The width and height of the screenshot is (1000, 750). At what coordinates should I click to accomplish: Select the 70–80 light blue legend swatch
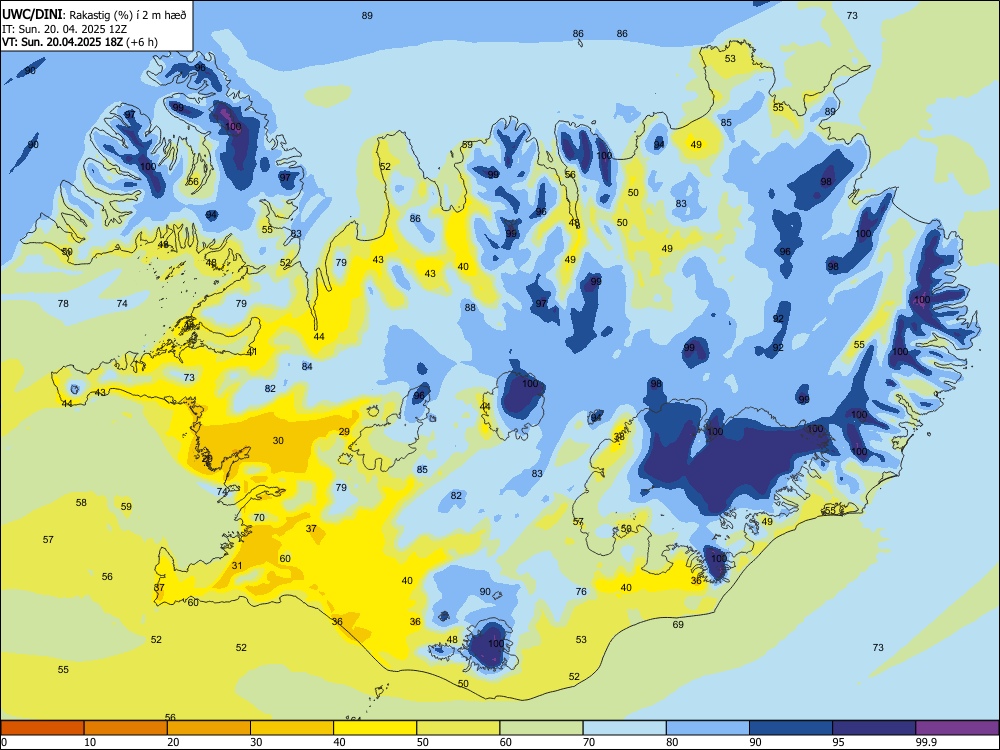click(624, 728)
